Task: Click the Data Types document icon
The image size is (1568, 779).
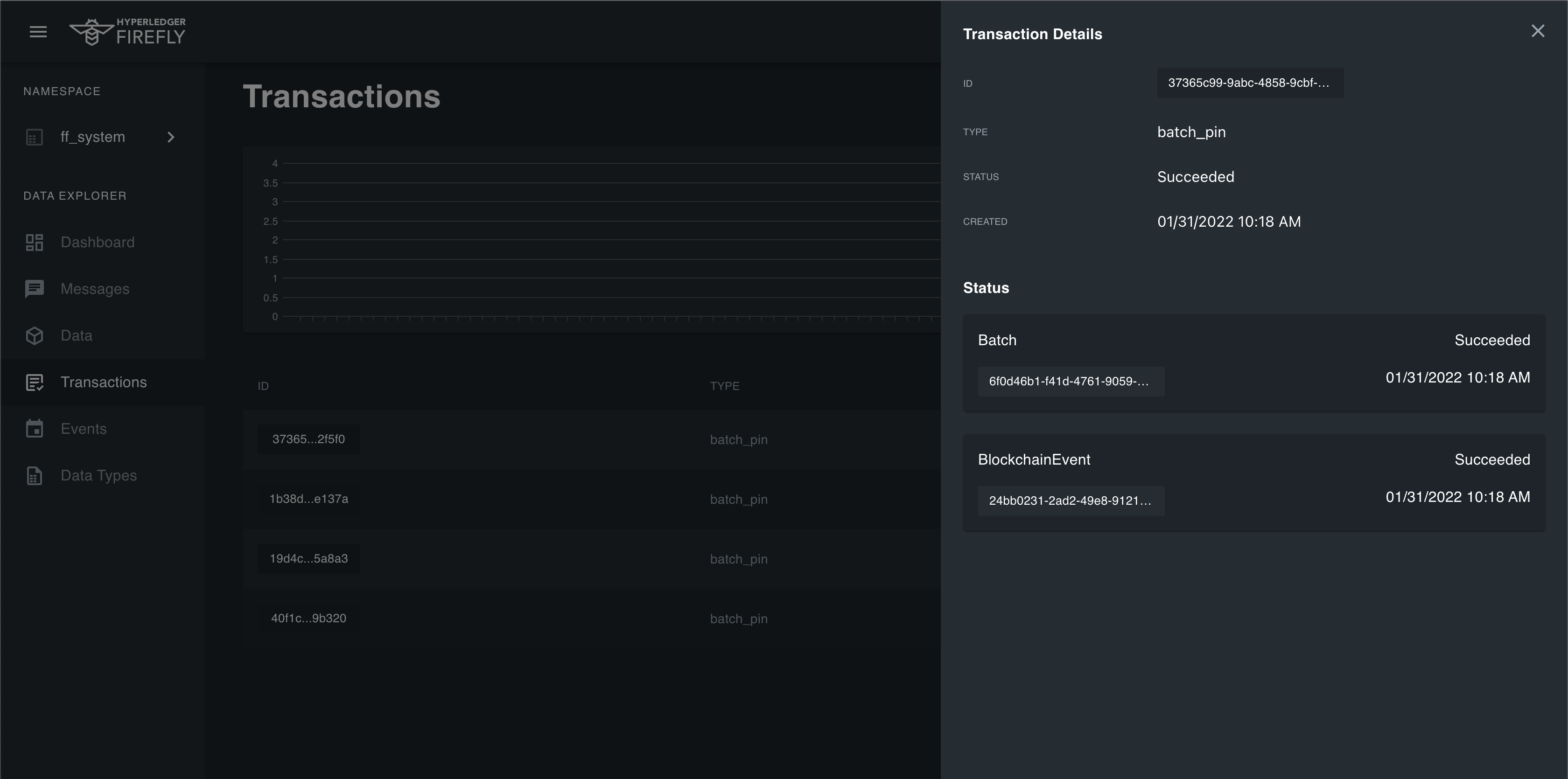Action: coord(34,475)
